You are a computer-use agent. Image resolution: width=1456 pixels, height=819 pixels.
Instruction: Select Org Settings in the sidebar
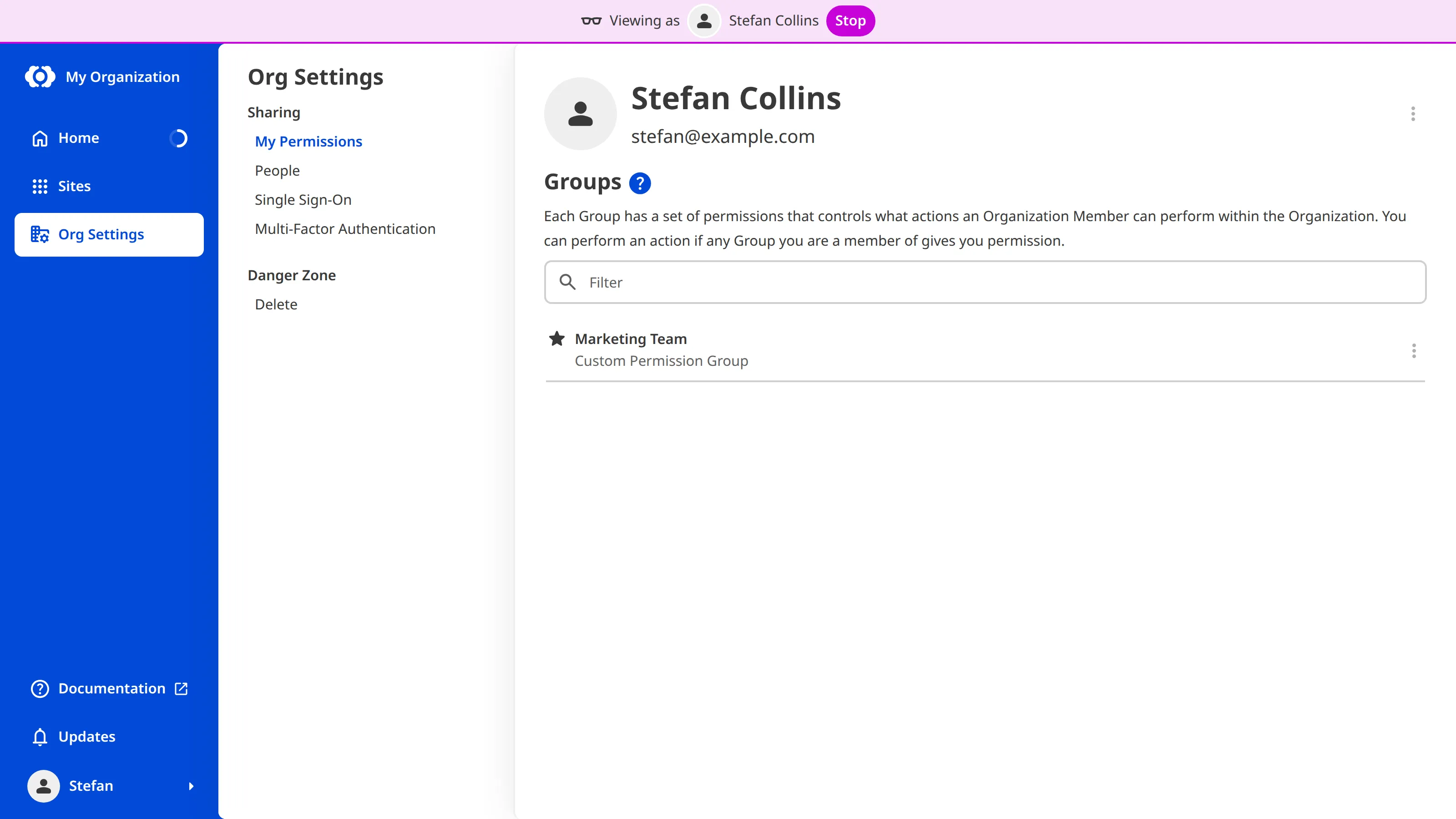tap(109, 235)
